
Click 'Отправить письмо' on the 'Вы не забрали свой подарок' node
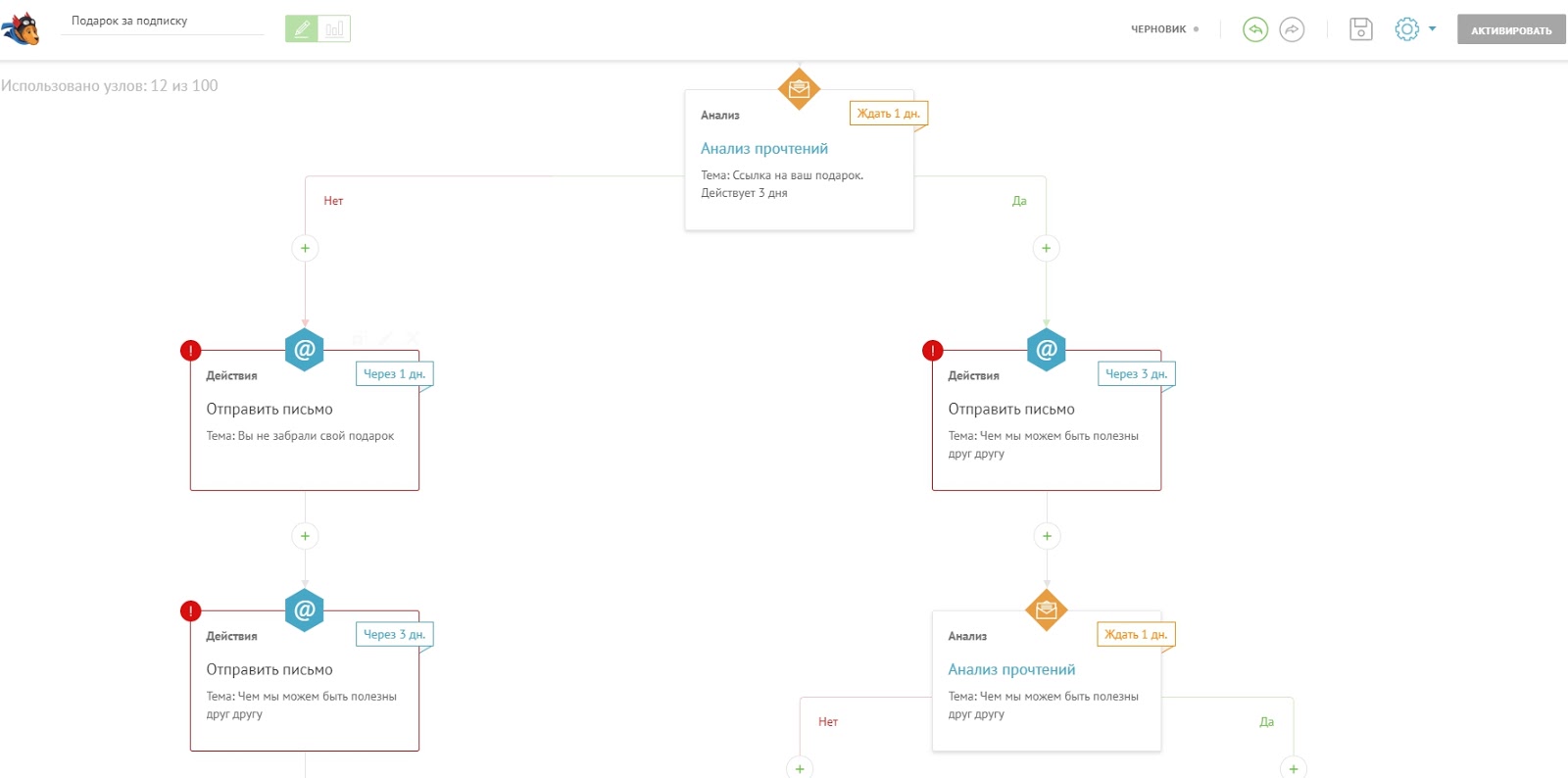(x=269, y=410)
